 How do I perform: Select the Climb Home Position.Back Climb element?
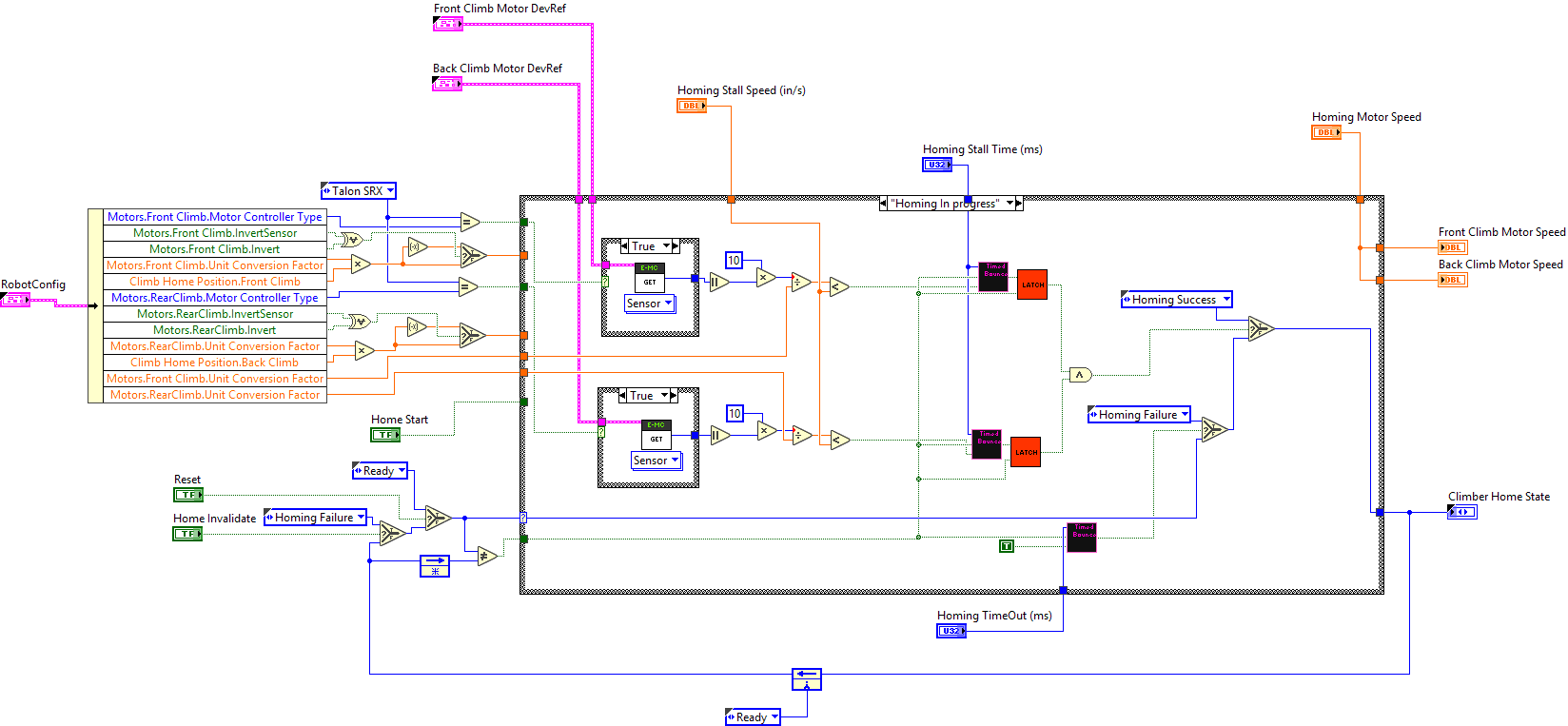215,363
